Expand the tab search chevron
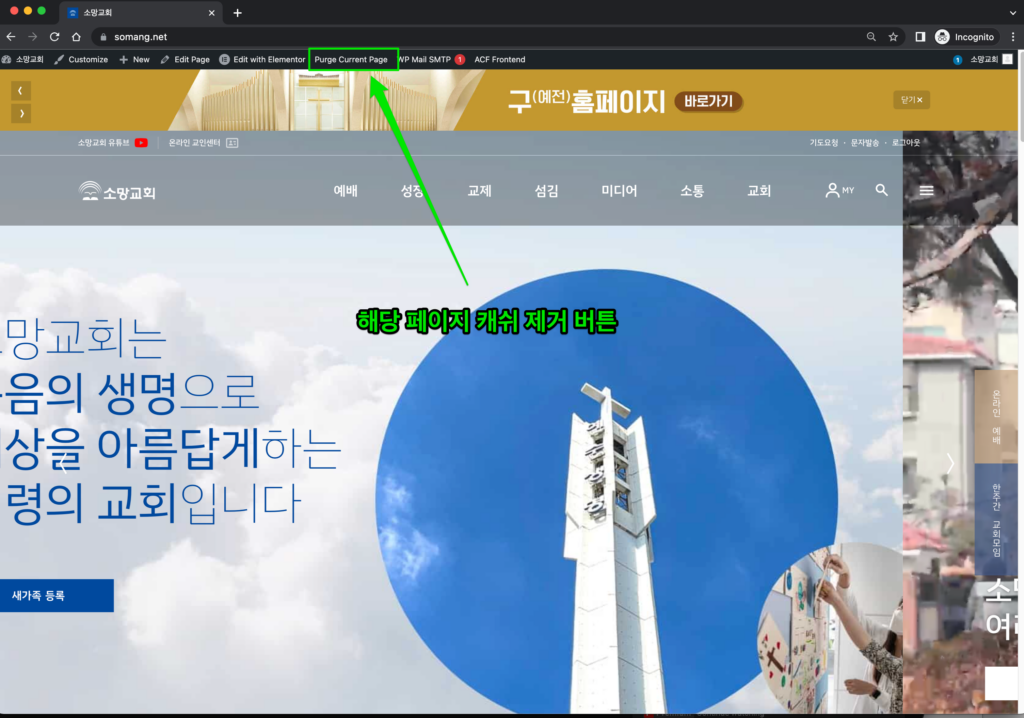Screen dimensions: 1024x718 [1013, 13]
